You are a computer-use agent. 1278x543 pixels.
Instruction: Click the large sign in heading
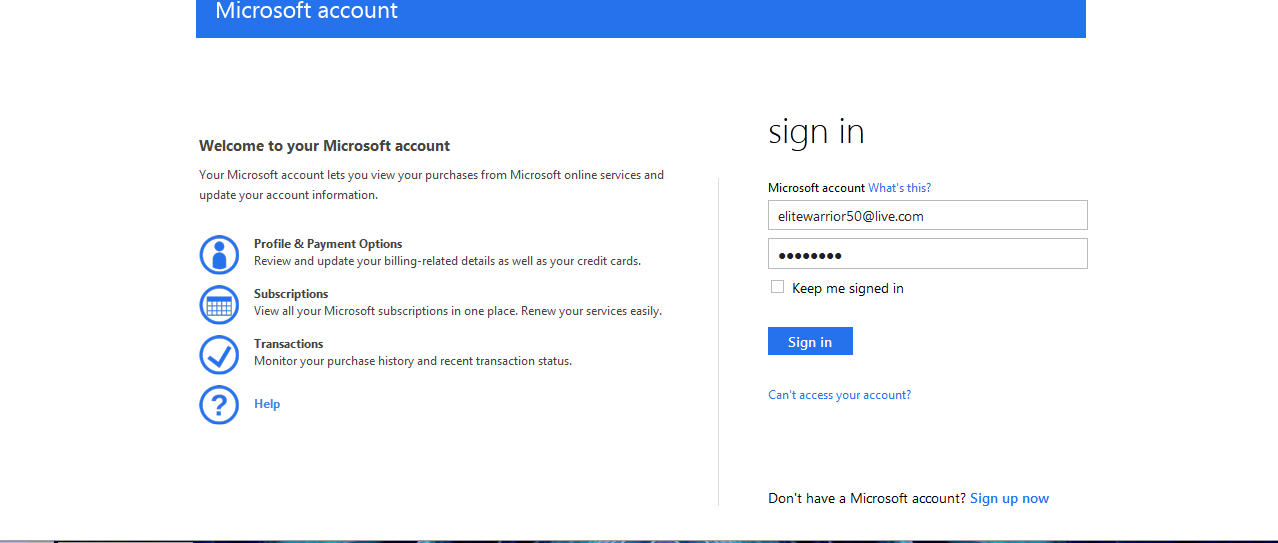point(816,132)
